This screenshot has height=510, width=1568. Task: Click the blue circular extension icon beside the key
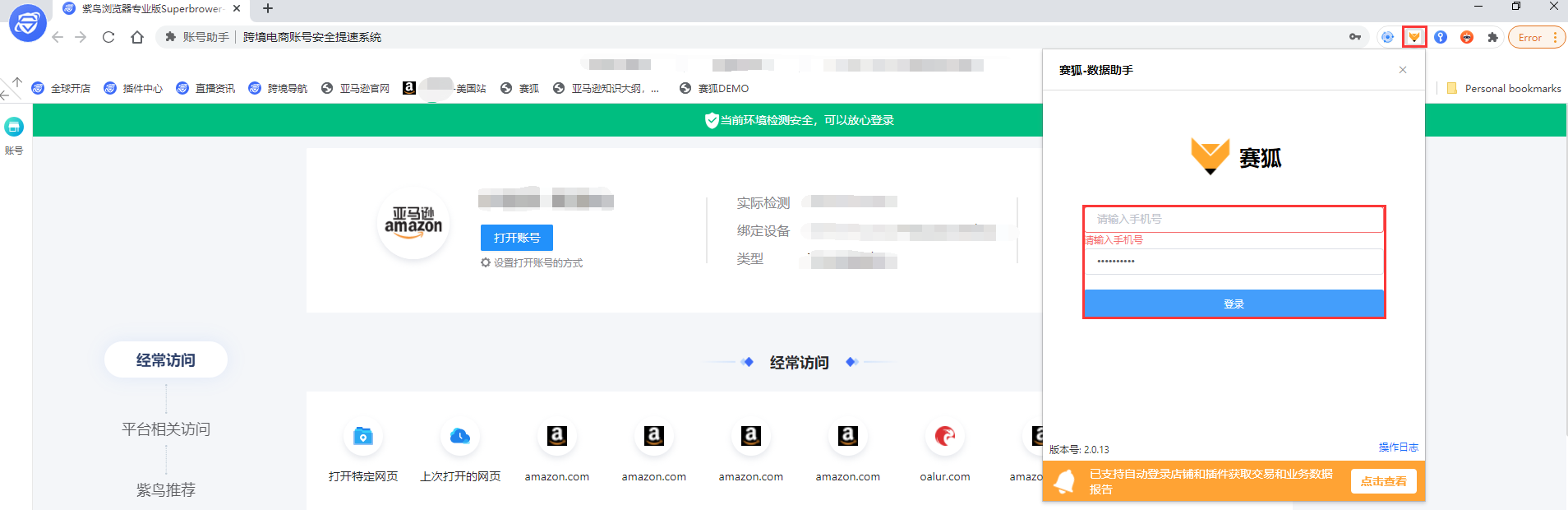(1387, 37)
